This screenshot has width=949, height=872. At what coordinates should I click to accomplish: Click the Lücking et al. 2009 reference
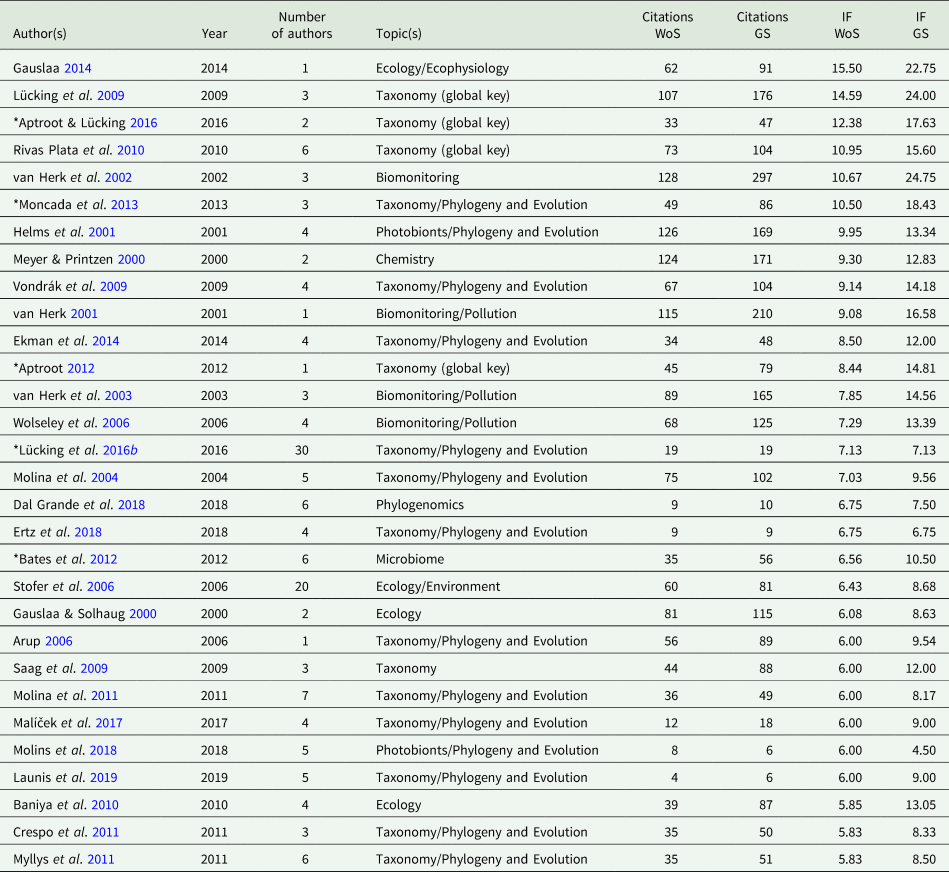coord(110,96)
